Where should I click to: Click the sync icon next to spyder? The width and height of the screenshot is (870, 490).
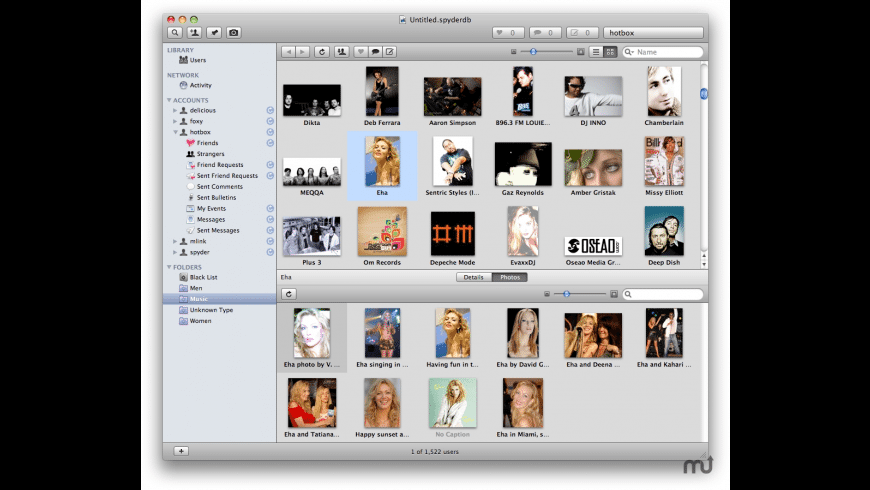click(x=270, y=252)
